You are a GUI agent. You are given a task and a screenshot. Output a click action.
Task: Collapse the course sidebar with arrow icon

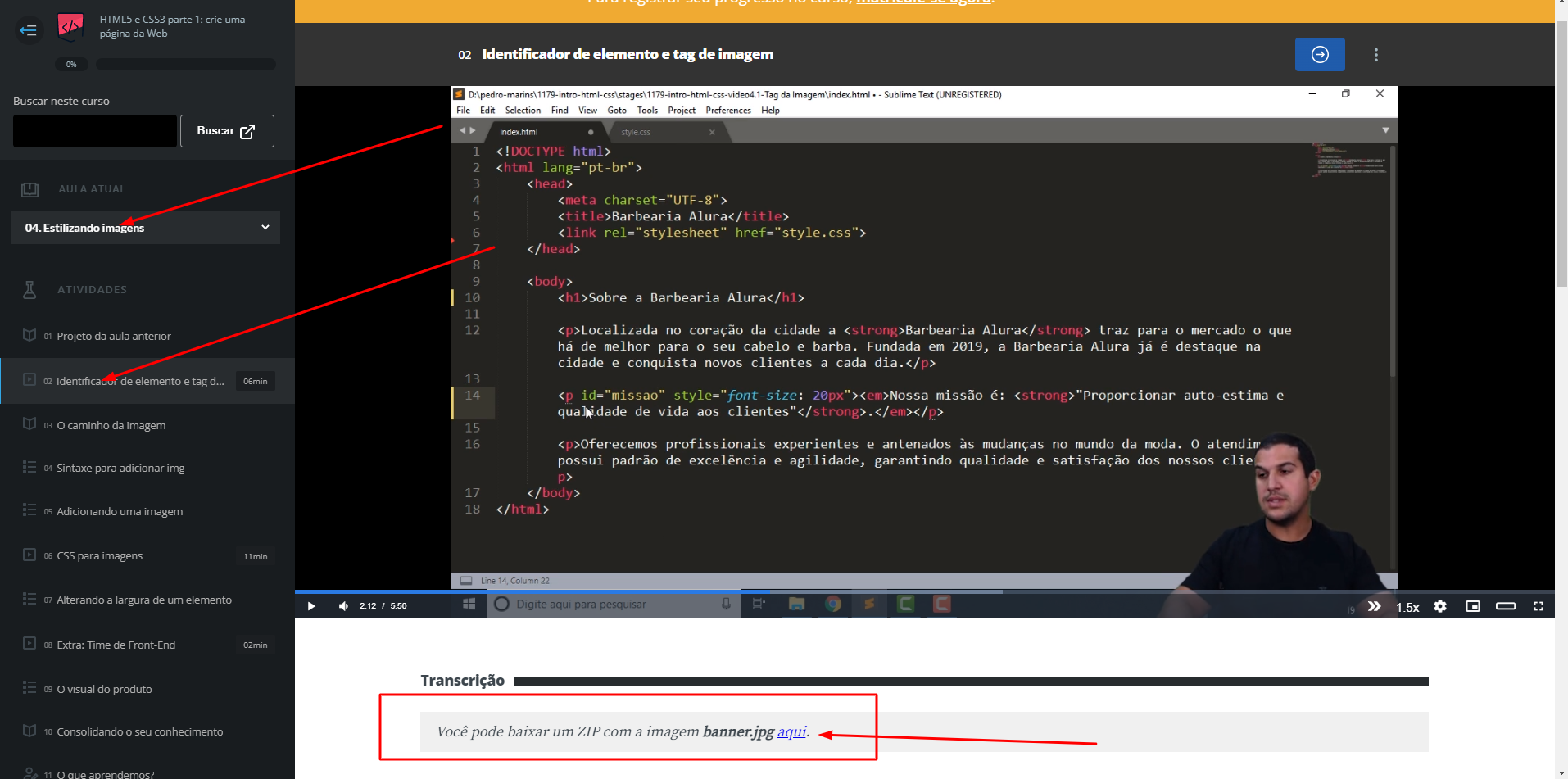point(29,30)
